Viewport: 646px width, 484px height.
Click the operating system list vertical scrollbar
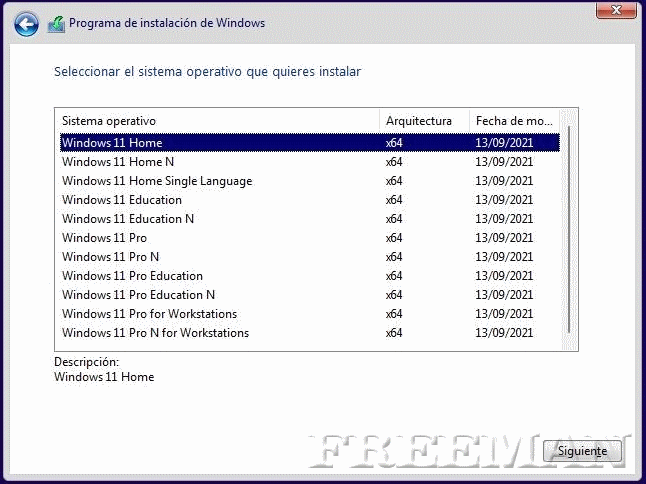pos(569,229)
